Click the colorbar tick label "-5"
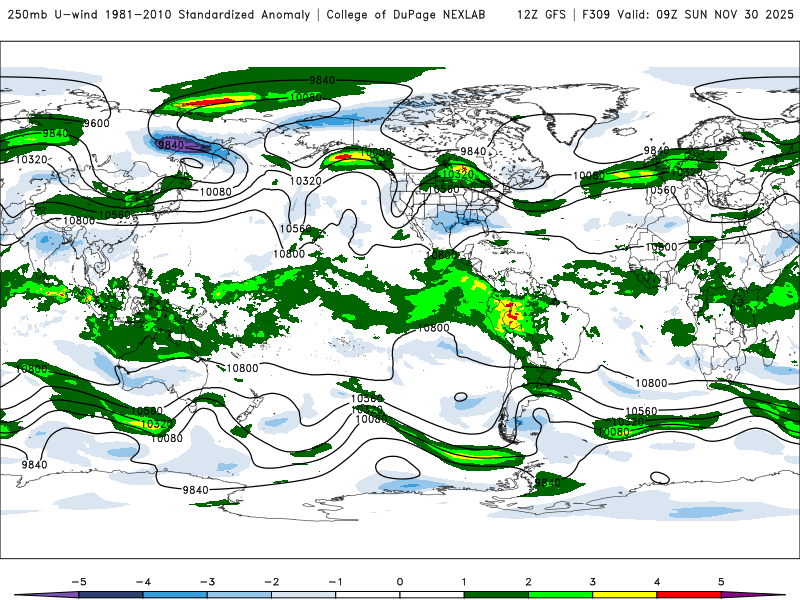 (79, 582)
